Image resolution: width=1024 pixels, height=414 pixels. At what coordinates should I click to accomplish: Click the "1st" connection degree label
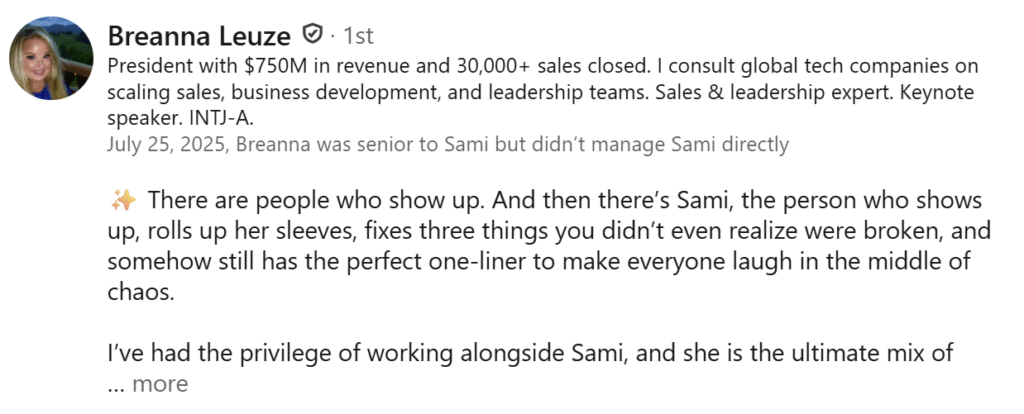click(x=358, y=36)
